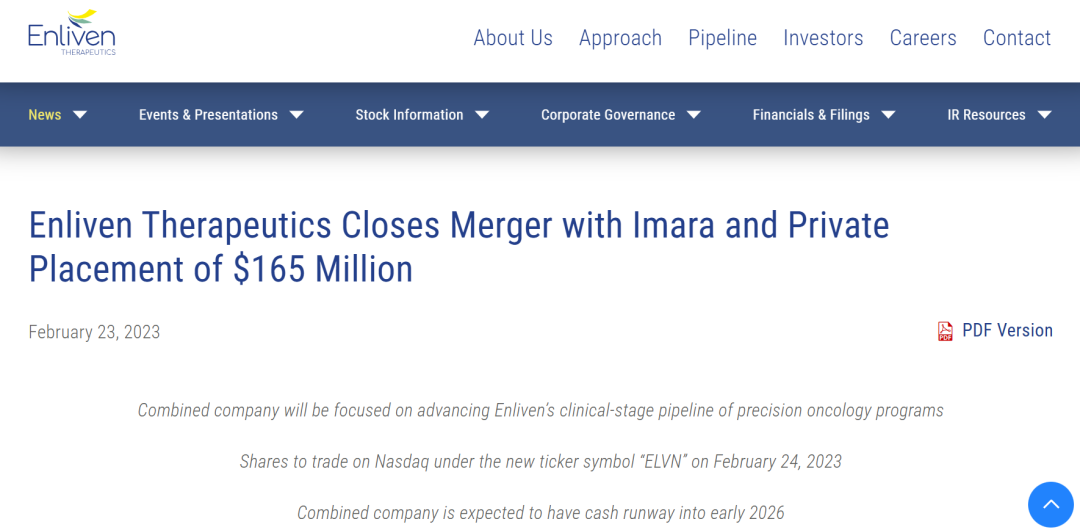Open the About Us page
Screen dimensions: 1080x530
tap(513, 38)
